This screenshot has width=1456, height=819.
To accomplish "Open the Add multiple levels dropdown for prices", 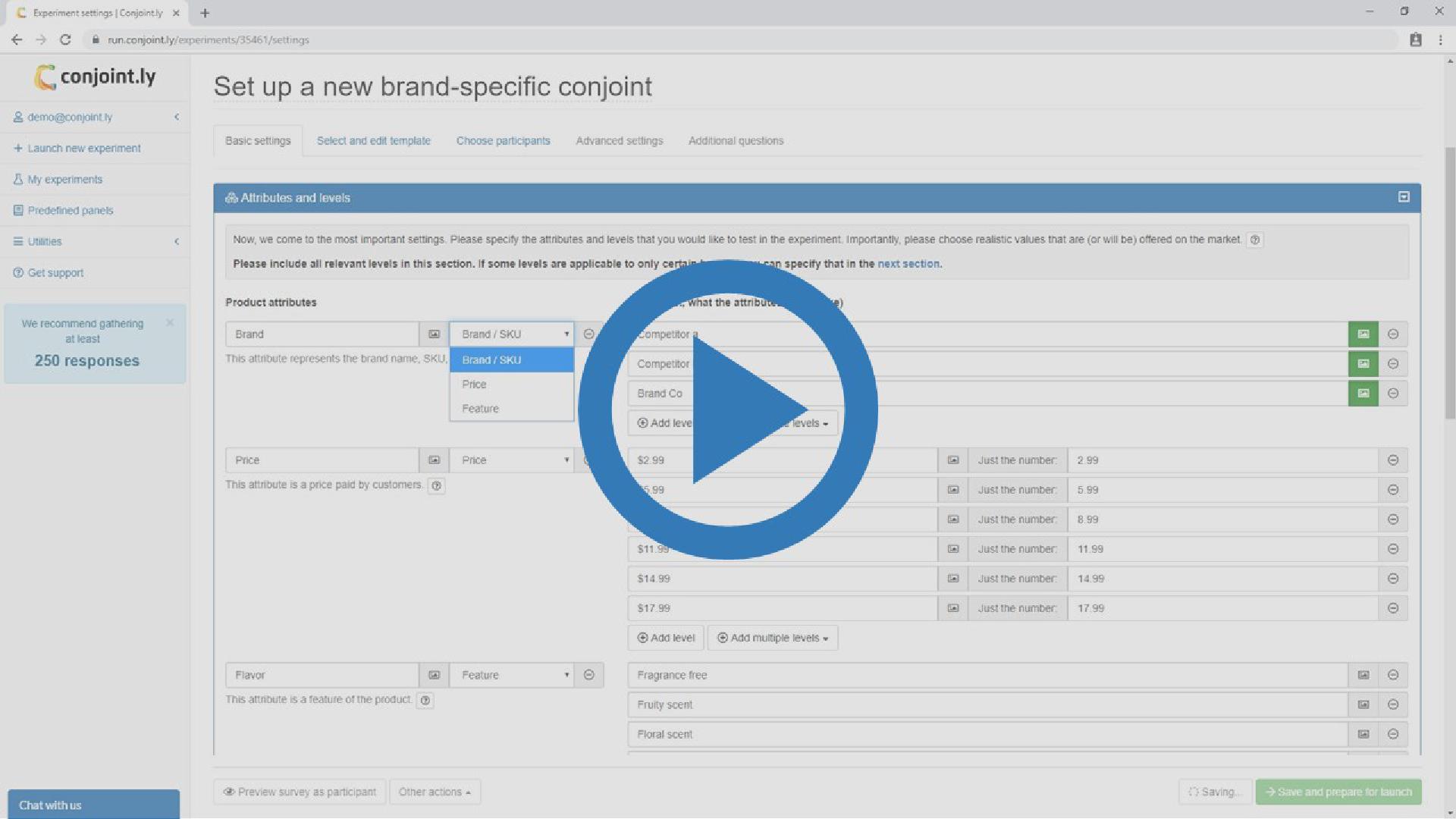I will pyautogui.click(x=773, y=638).
